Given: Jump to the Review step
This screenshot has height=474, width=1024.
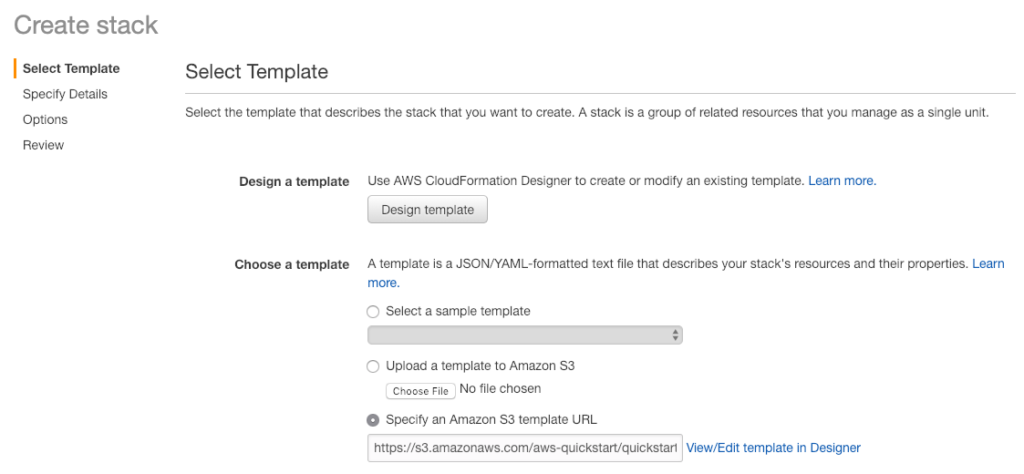Looking at the screenshot, I should pos(43,145).
